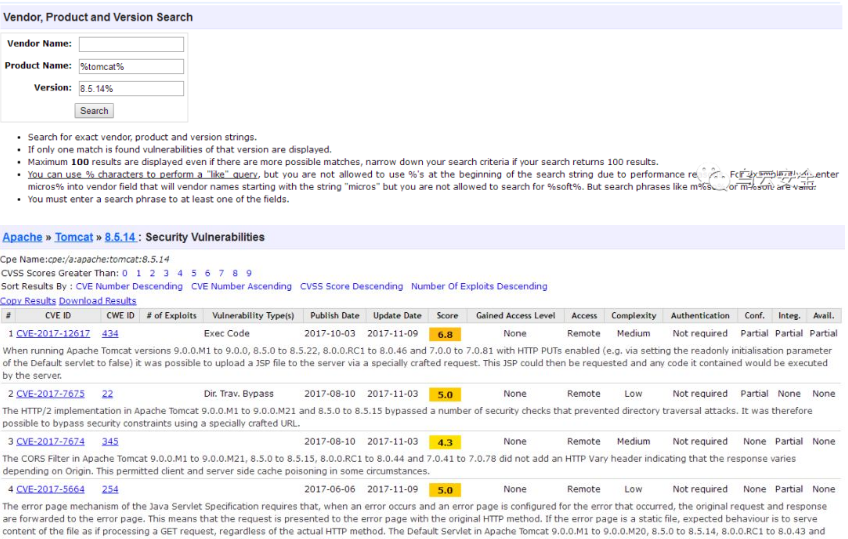Click the Exec Code vulnerability type cell

(x=227, y=334)
